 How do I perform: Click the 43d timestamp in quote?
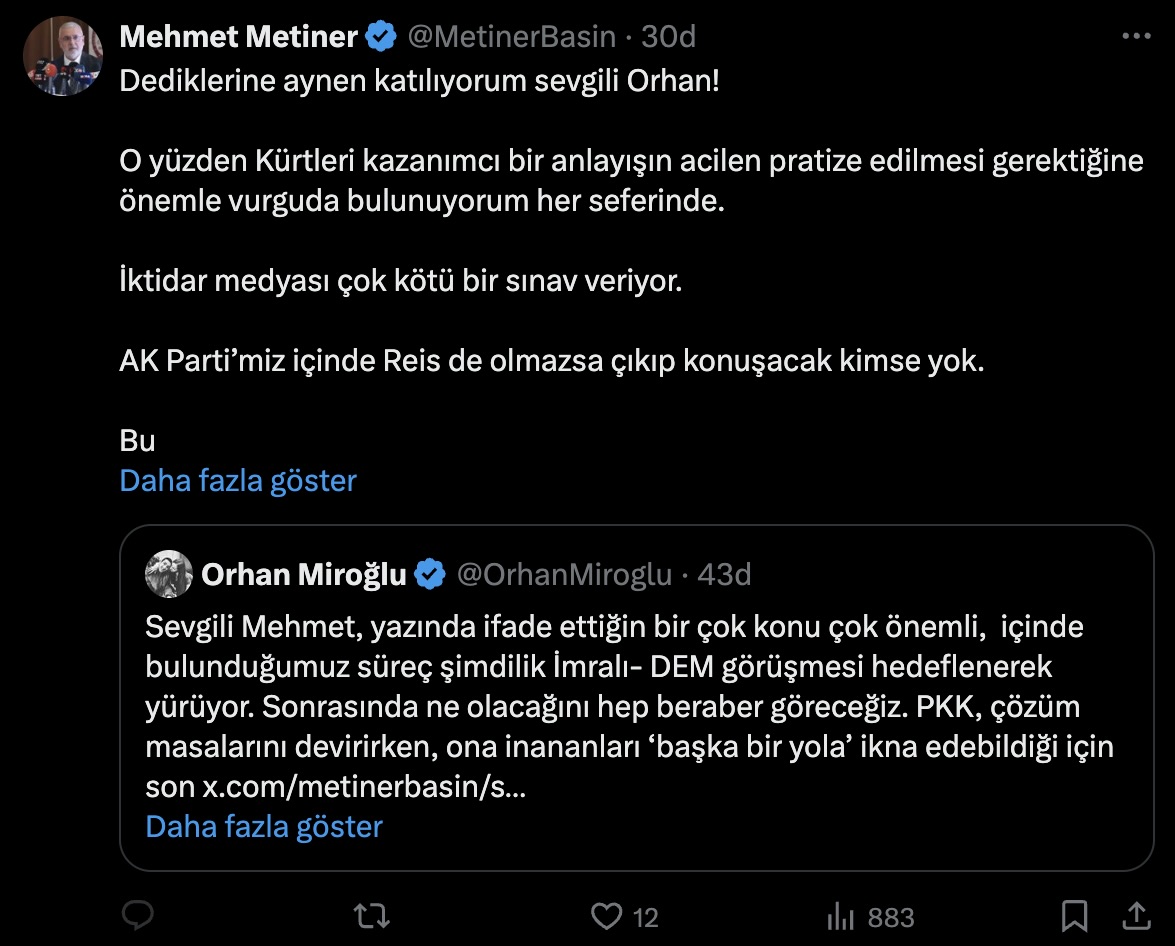(x=724, y=574)
